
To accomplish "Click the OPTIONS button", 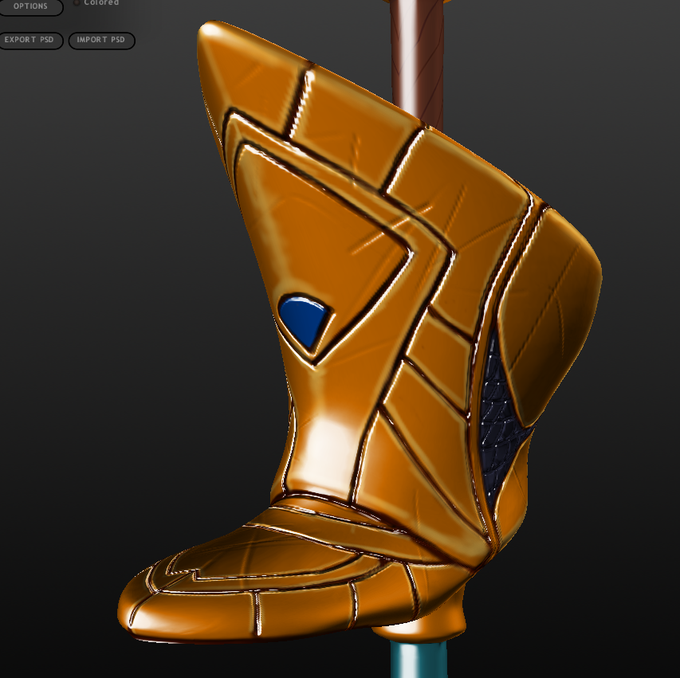I will [30, 7].
